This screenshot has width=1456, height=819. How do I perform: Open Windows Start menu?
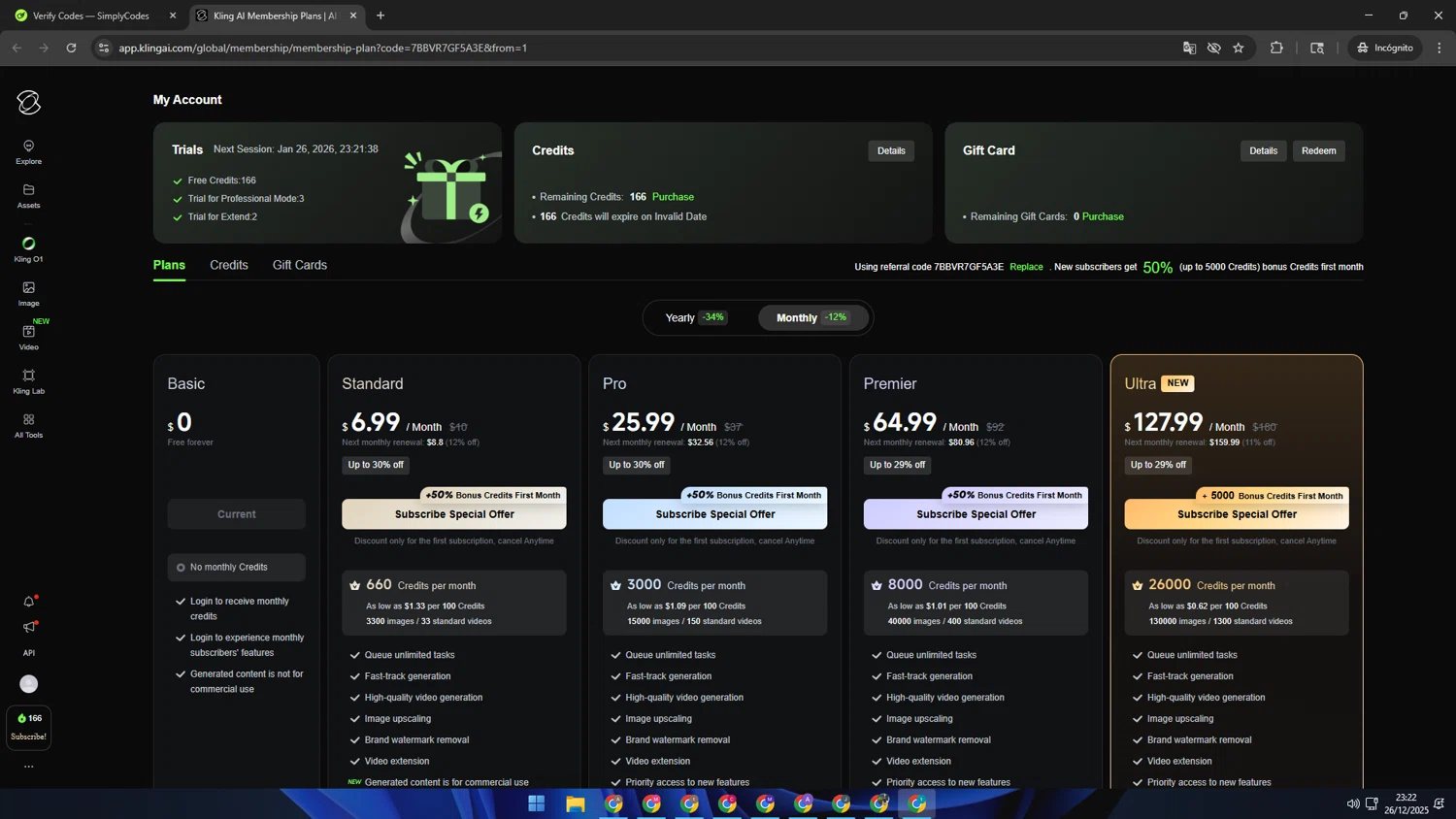pos(536,803)
